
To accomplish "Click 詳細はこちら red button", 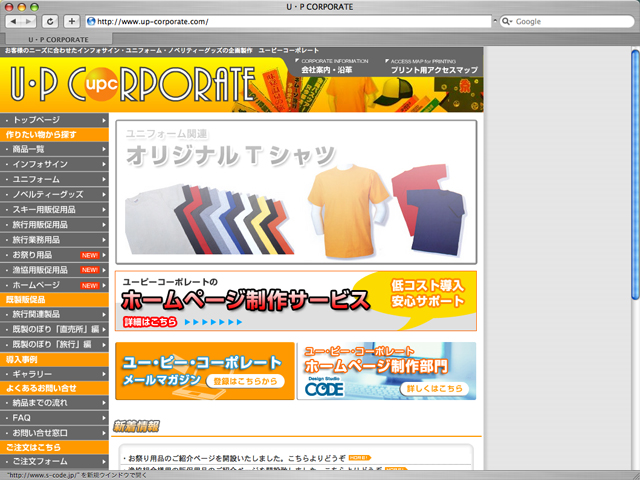I will click(x=150, y=322).
